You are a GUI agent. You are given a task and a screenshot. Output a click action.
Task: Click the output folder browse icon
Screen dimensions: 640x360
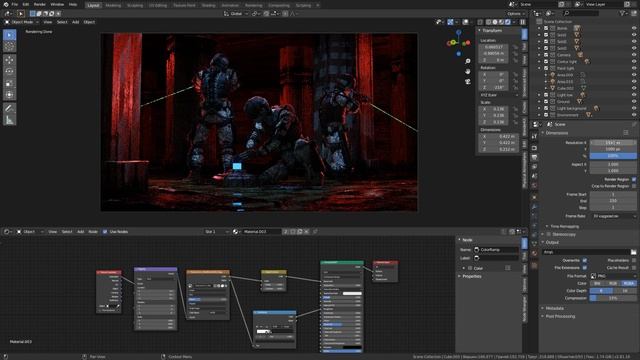click(x=633, y=252)
